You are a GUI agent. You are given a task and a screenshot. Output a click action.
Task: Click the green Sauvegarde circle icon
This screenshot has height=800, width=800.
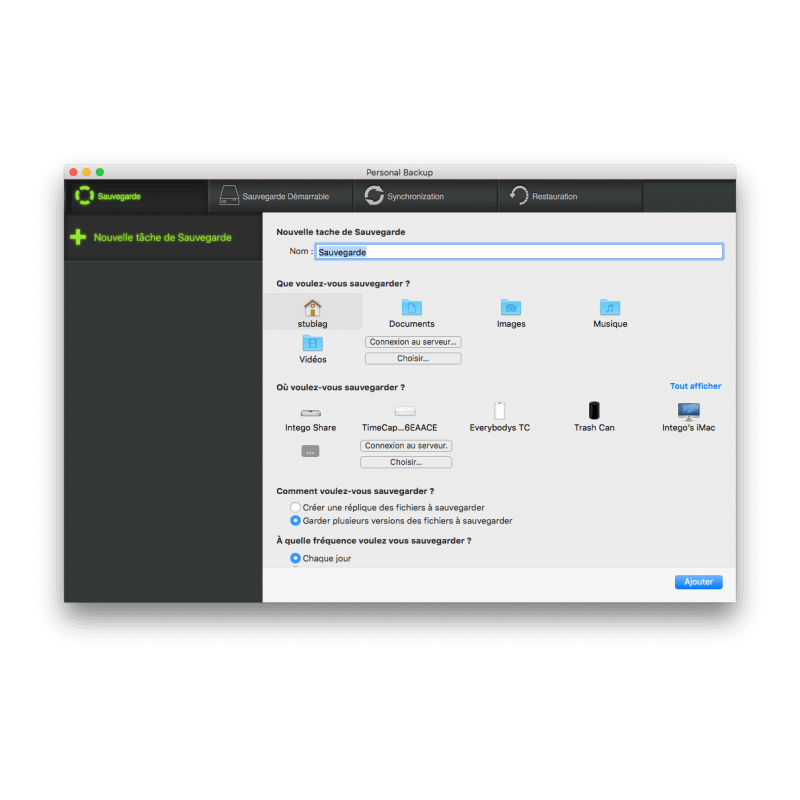point(84,195)
